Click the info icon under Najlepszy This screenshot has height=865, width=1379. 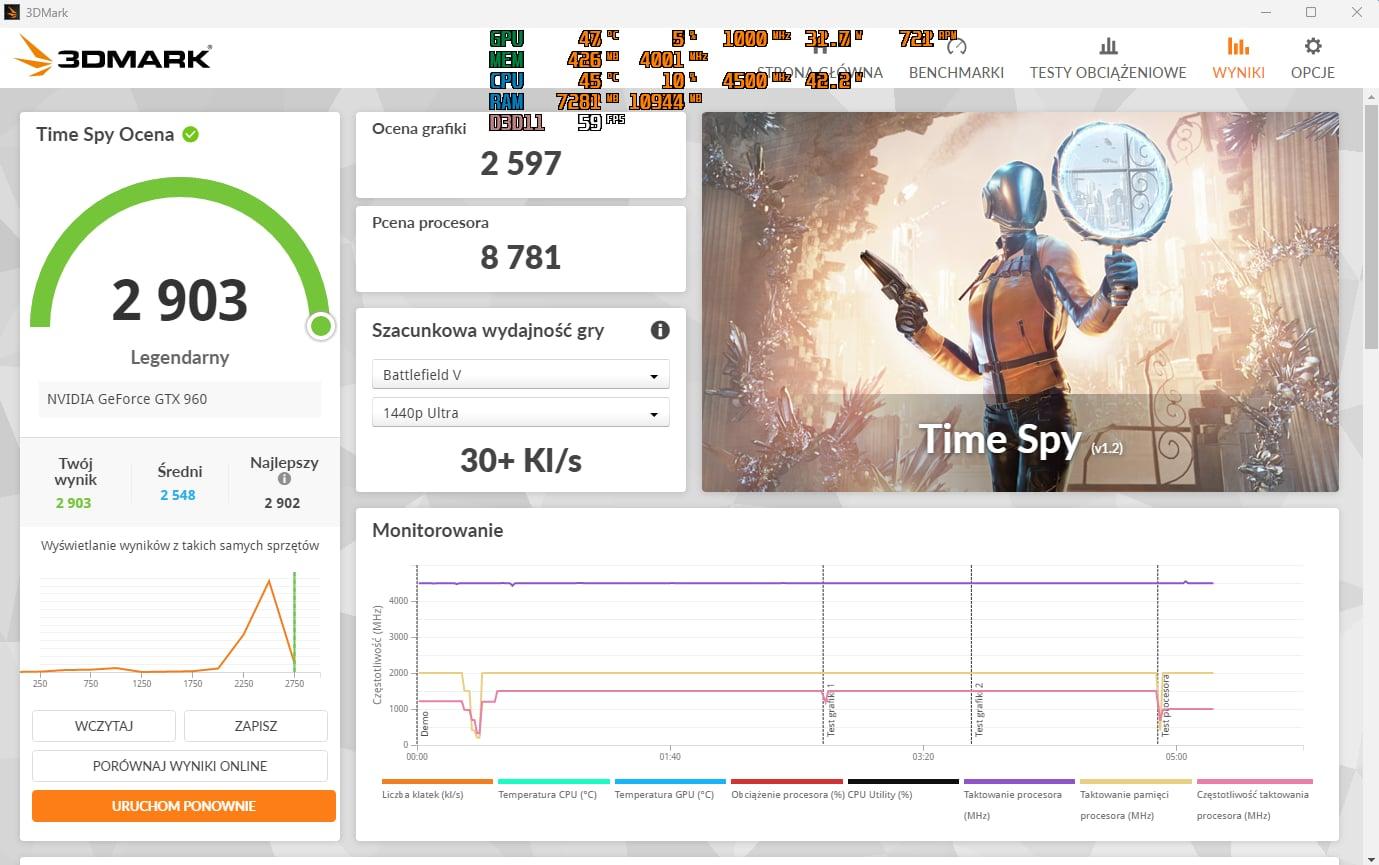284,479
